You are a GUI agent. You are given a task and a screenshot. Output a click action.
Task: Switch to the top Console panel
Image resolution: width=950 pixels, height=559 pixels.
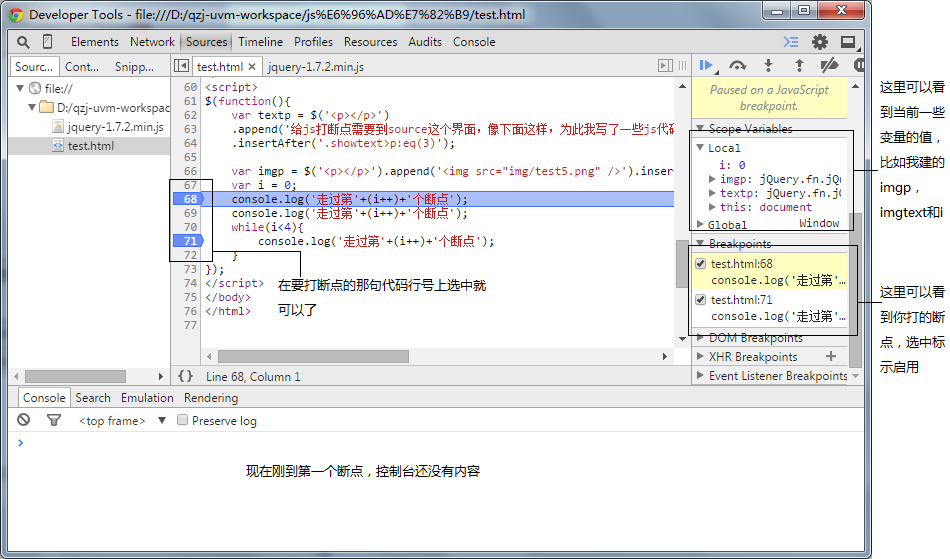tap(474, 42)
